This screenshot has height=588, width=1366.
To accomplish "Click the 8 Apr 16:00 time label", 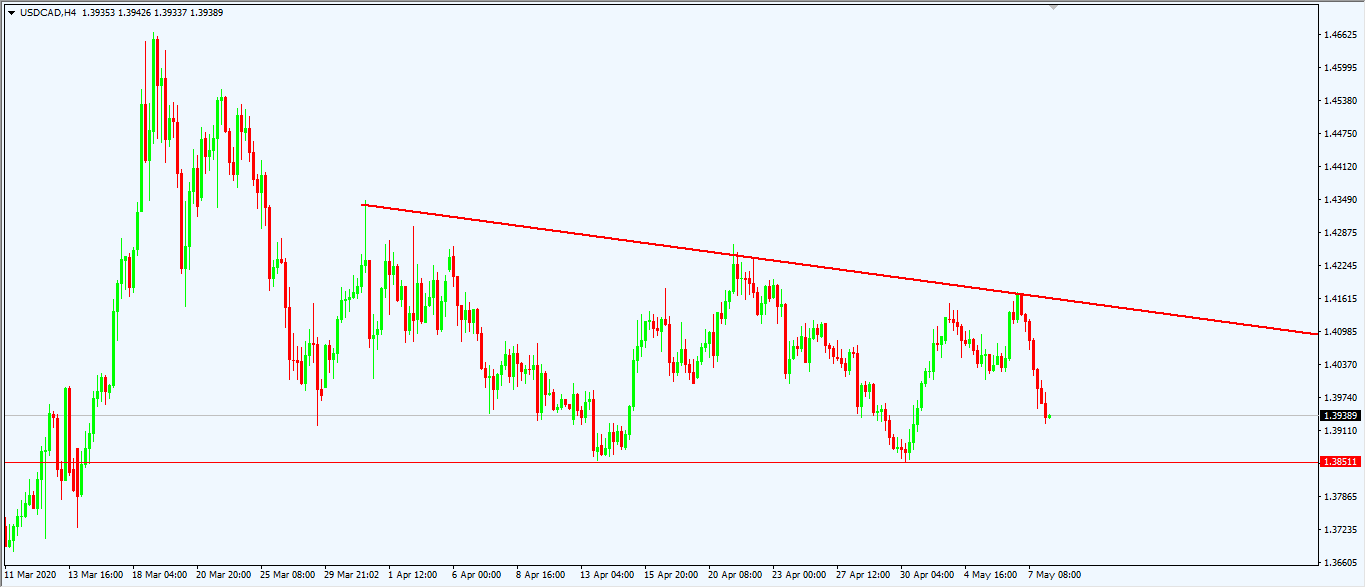I will (541, 575).
